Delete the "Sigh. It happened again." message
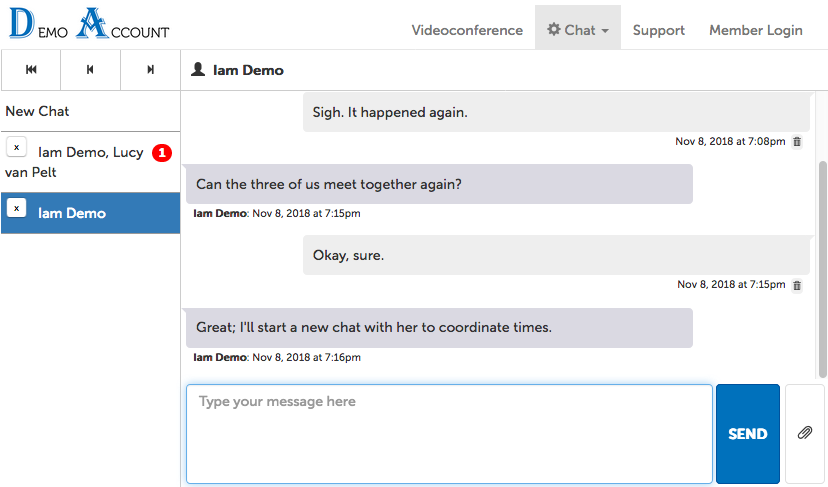828x487 pixels. [797, 142]
